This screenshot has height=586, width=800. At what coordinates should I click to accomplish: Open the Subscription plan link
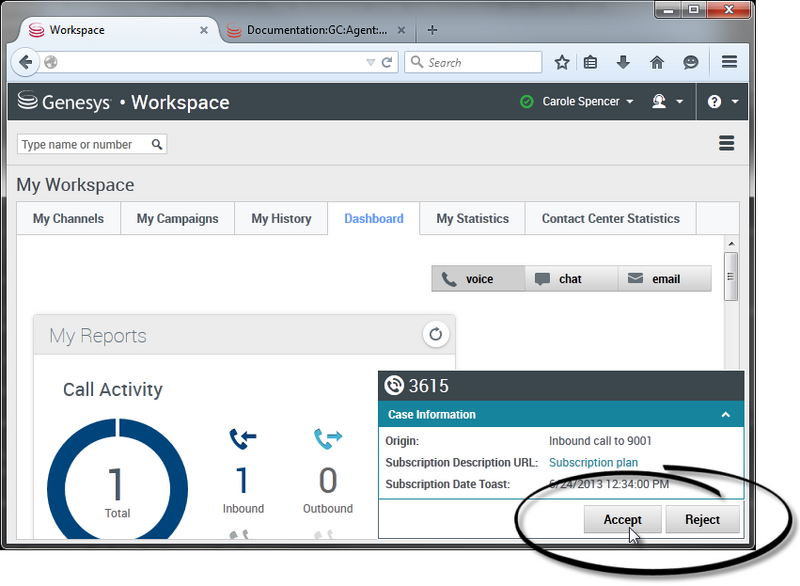pyautogui.click(x=593, y=462)
